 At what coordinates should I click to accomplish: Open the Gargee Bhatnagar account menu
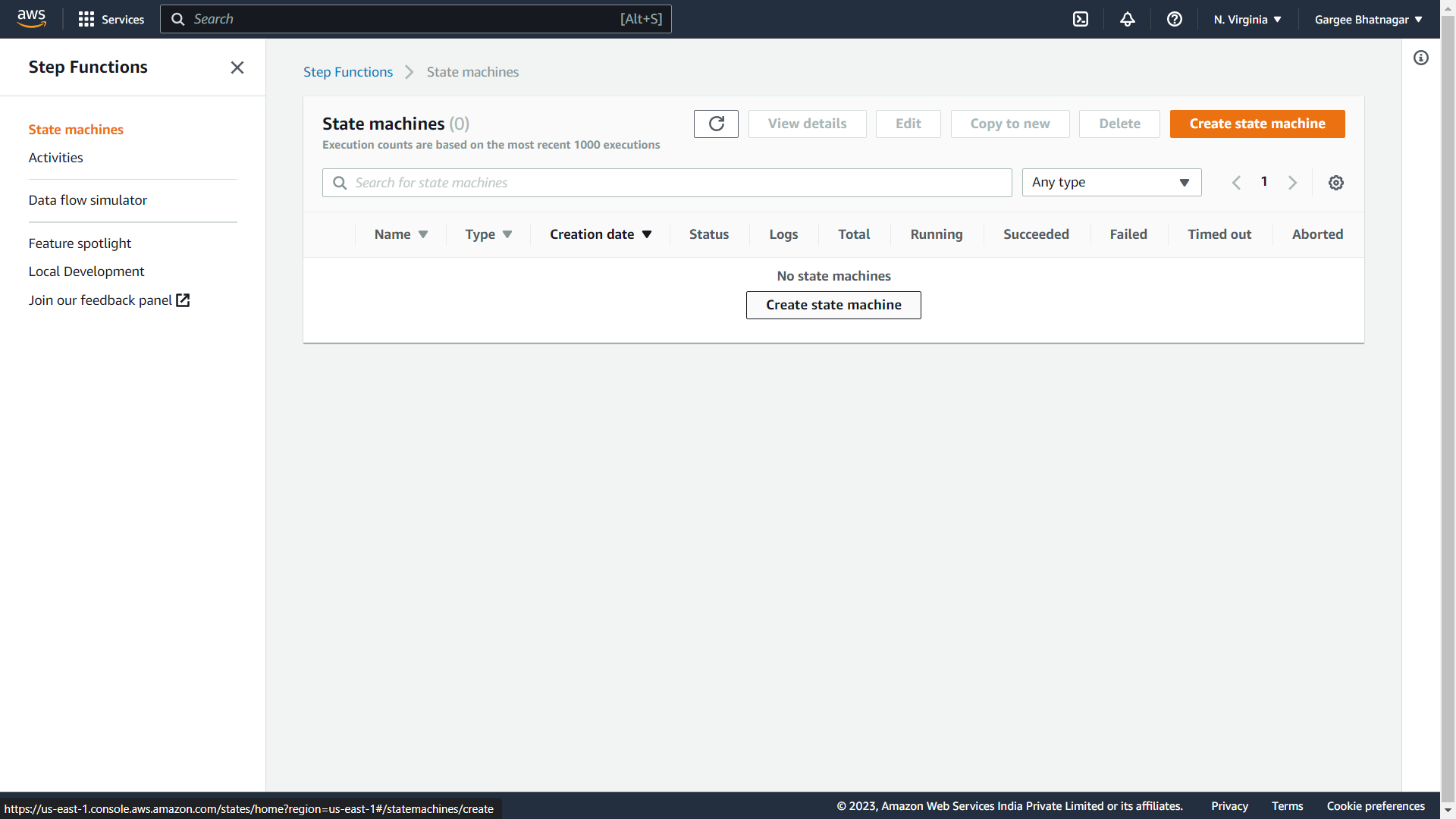click(x=1368, y=19)
